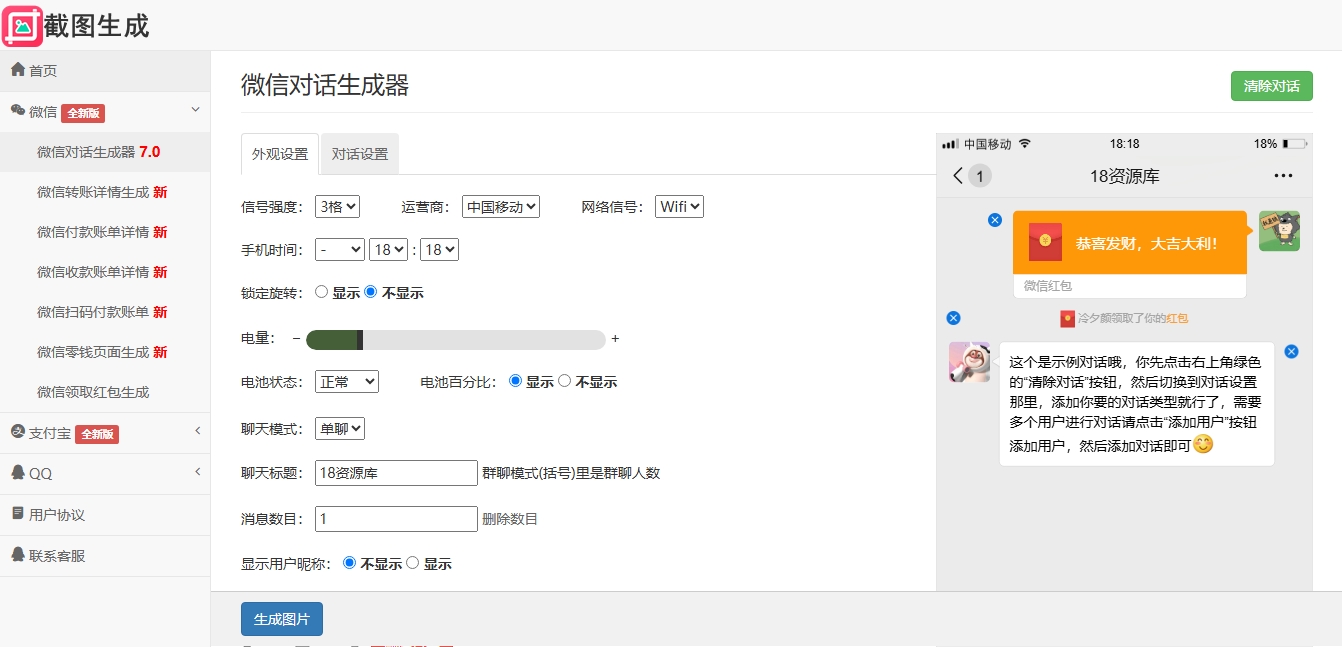
Task: Click the wifi icon in phone status bar
Action: [1024, 144]
